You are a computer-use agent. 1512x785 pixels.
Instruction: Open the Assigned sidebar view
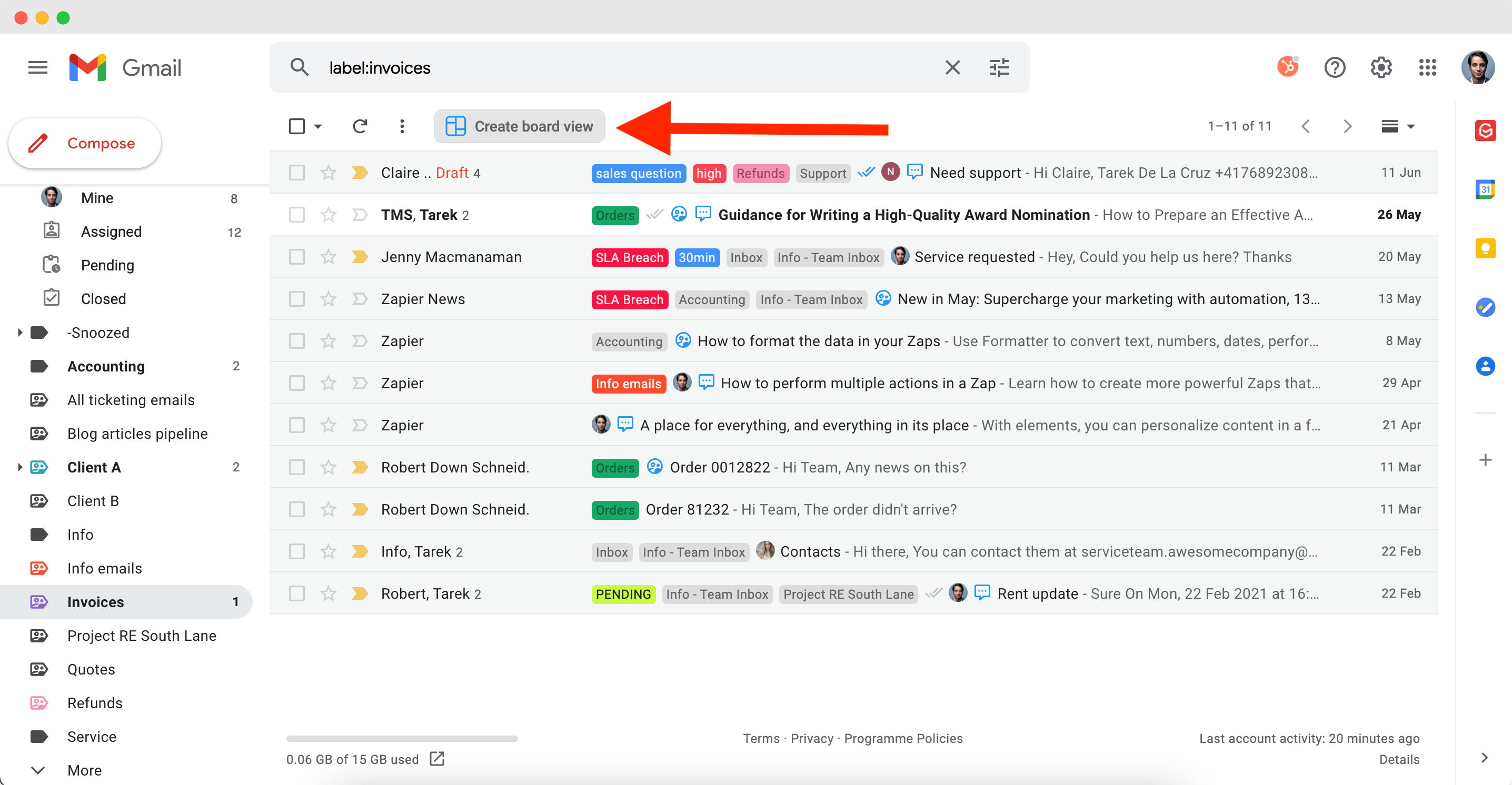[112, 232]
